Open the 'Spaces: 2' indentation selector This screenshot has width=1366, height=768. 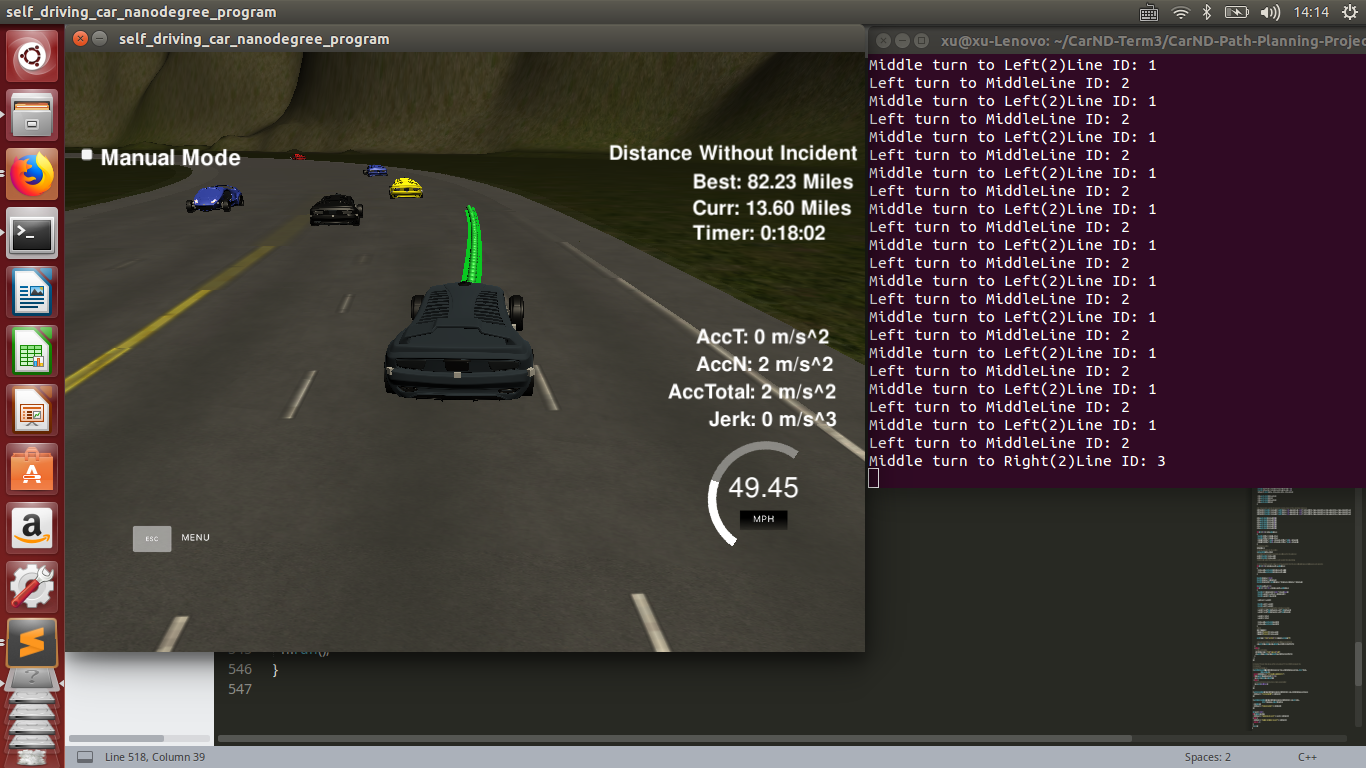click(x=1208, y=757)
